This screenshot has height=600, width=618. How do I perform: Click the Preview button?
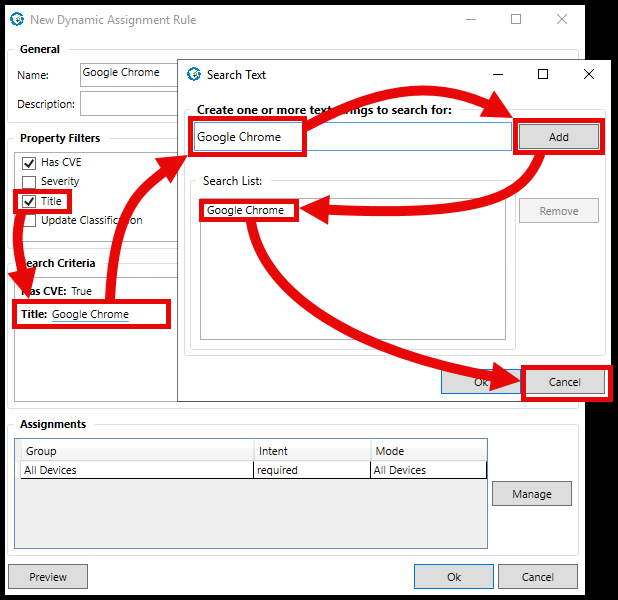[48, 577]
